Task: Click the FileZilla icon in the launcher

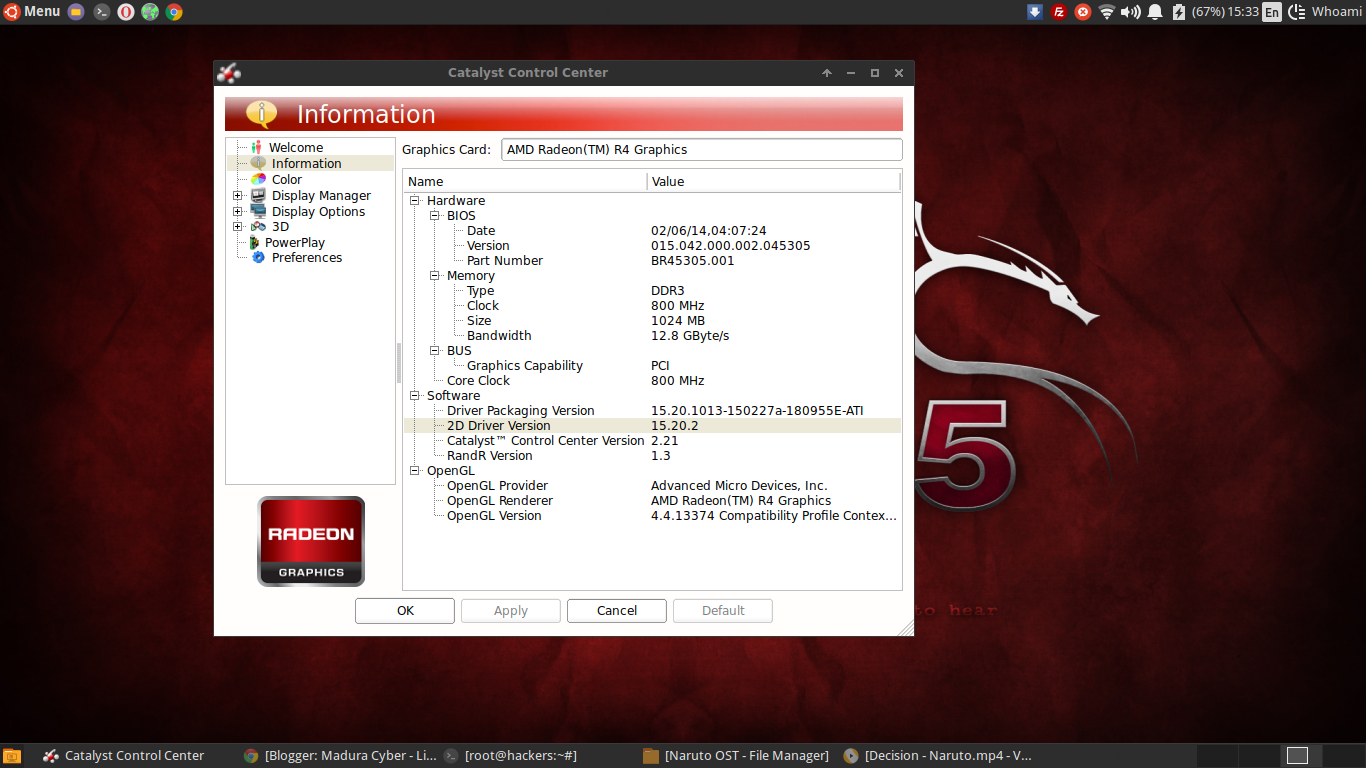Action: click(x=1059, y=12)
